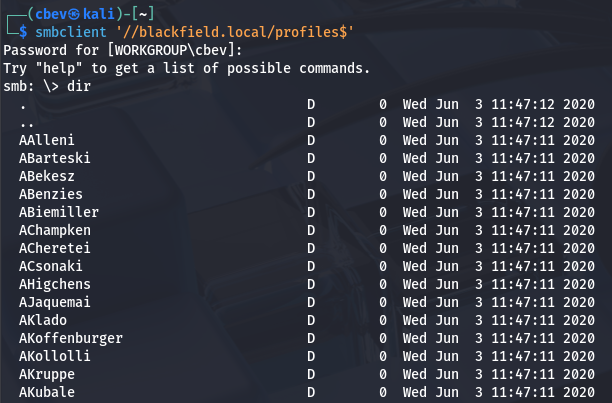Select the AKubale entry
Screen dimensions: 612x403
[x=46, y=392]
